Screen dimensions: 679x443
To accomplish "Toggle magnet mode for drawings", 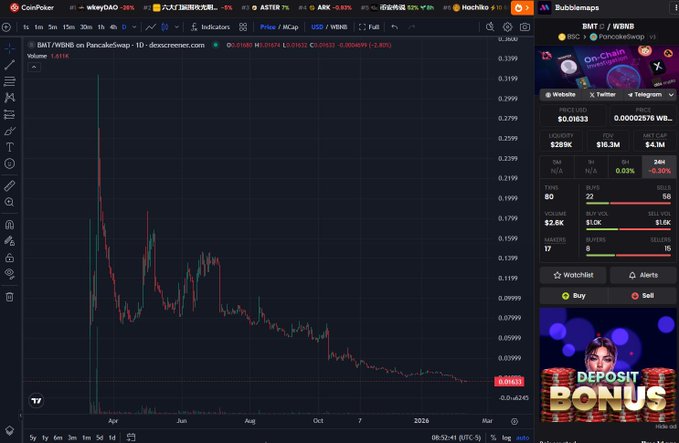I will pos(10,225).
